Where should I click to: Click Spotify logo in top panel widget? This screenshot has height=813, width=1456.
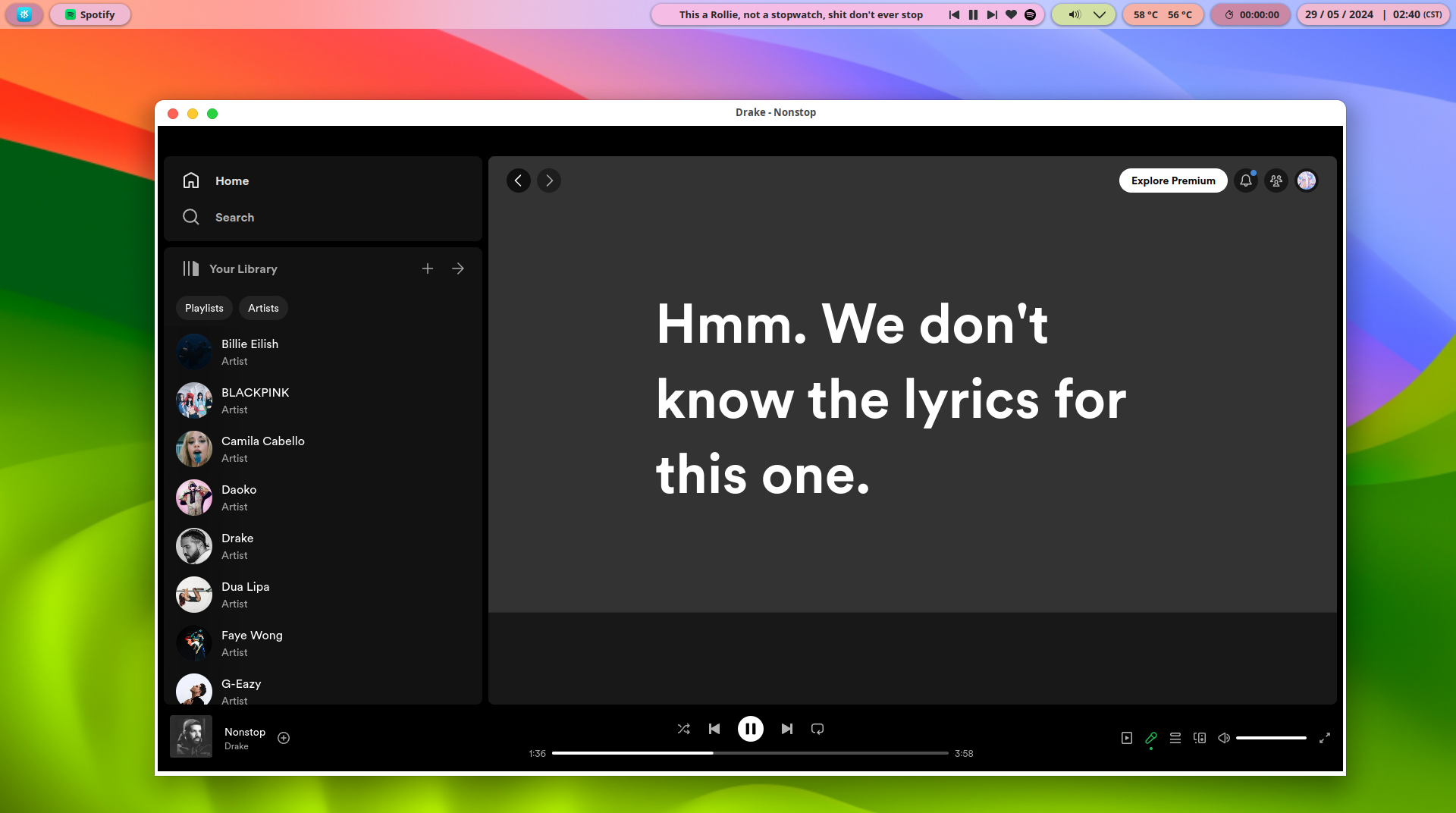[x=1030, y=14]
